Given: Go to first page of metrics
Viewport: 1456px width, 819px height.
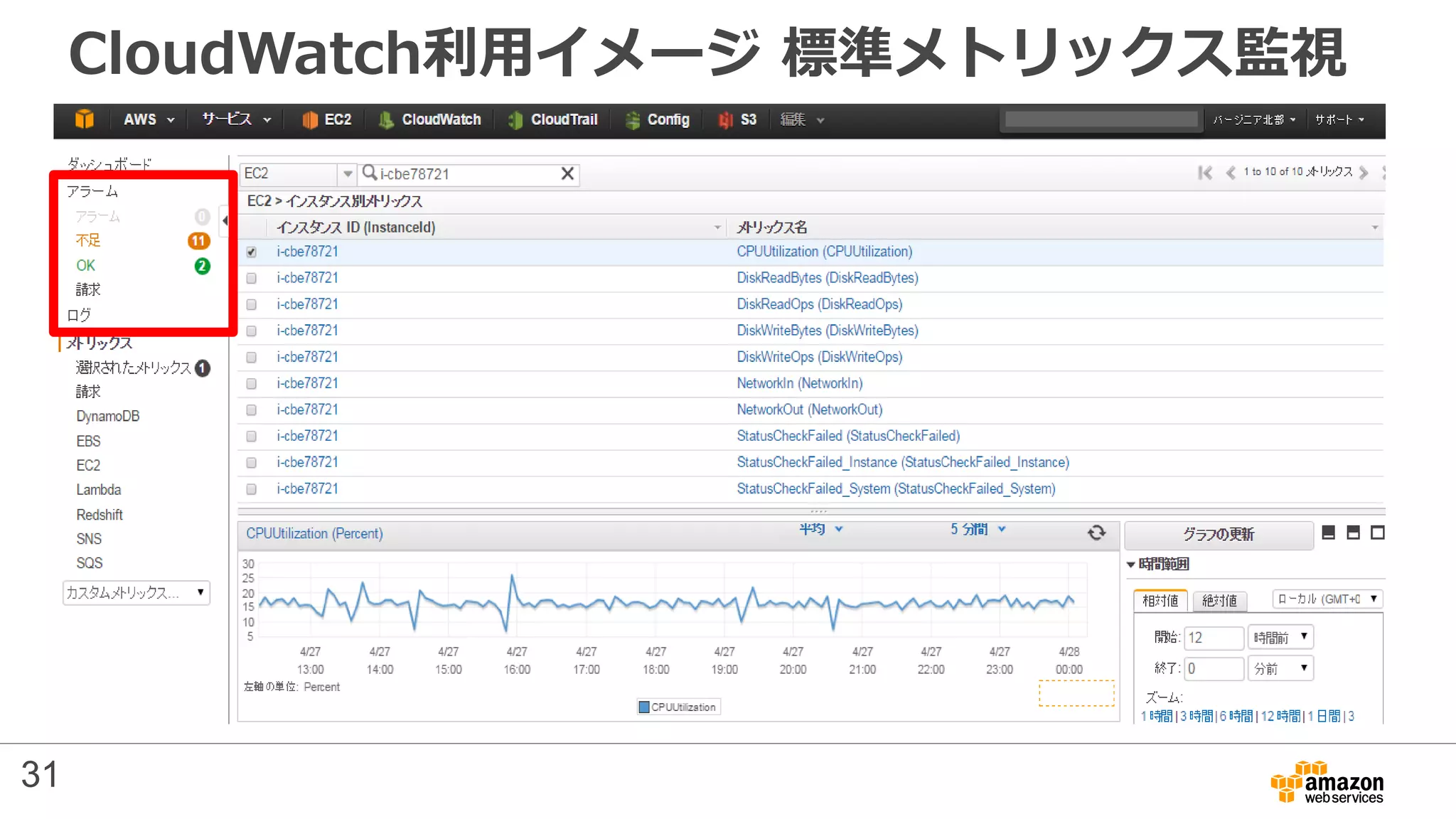Looking at the screenshot, I should pyautogui.click(x=1205, y=173).
